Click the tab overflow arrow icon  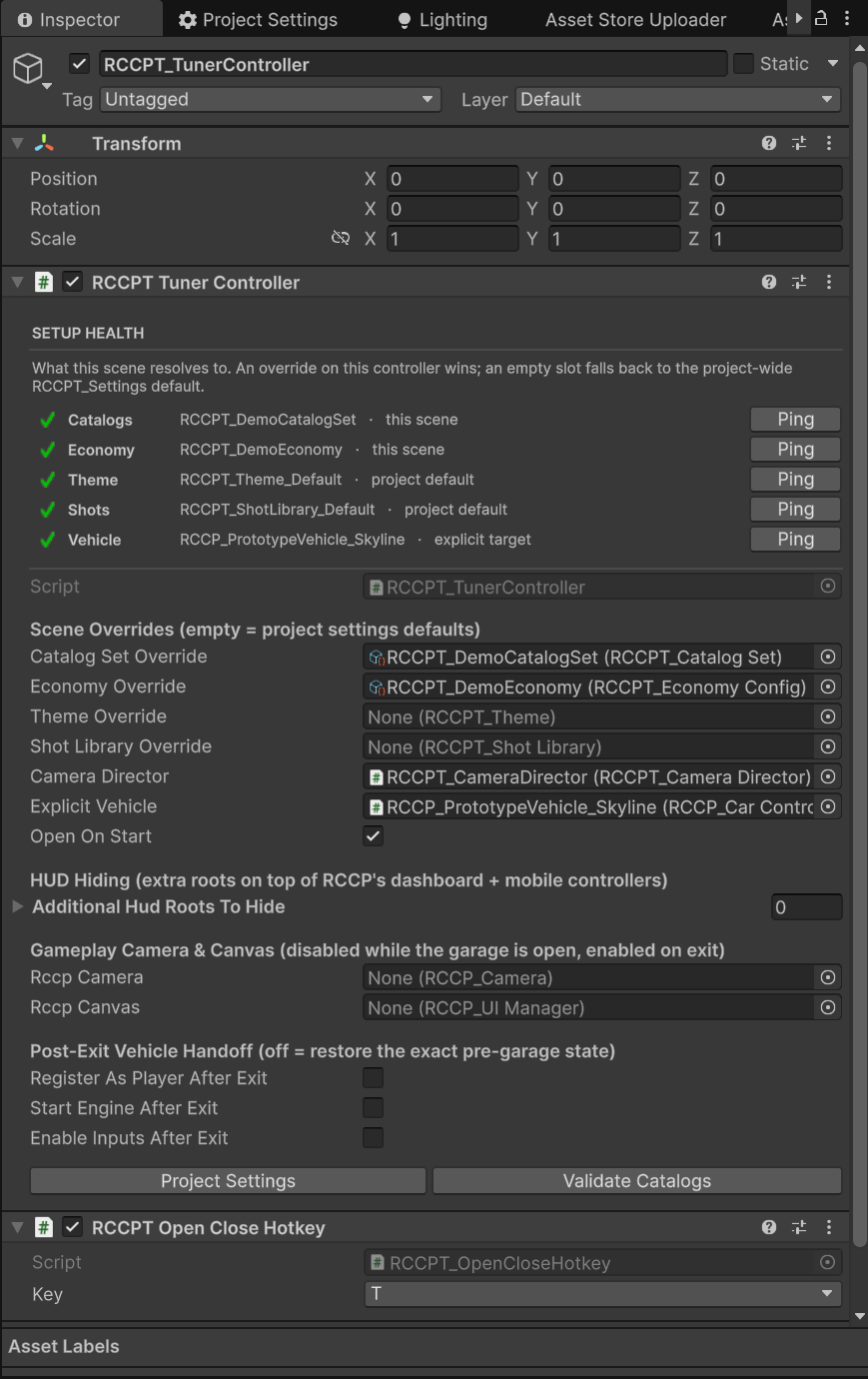(799, 19)
